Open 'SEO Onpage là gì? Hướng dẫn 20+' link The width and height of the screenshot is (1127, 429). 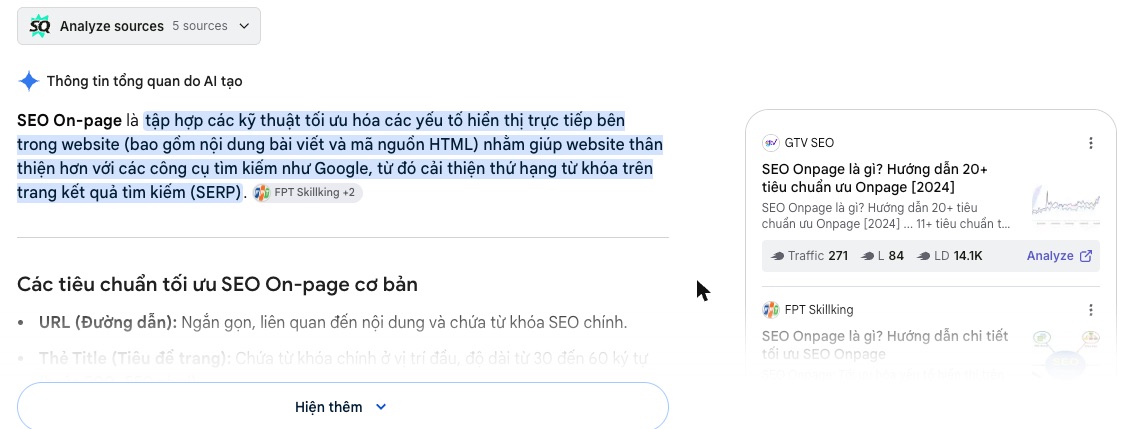point(875,178)
